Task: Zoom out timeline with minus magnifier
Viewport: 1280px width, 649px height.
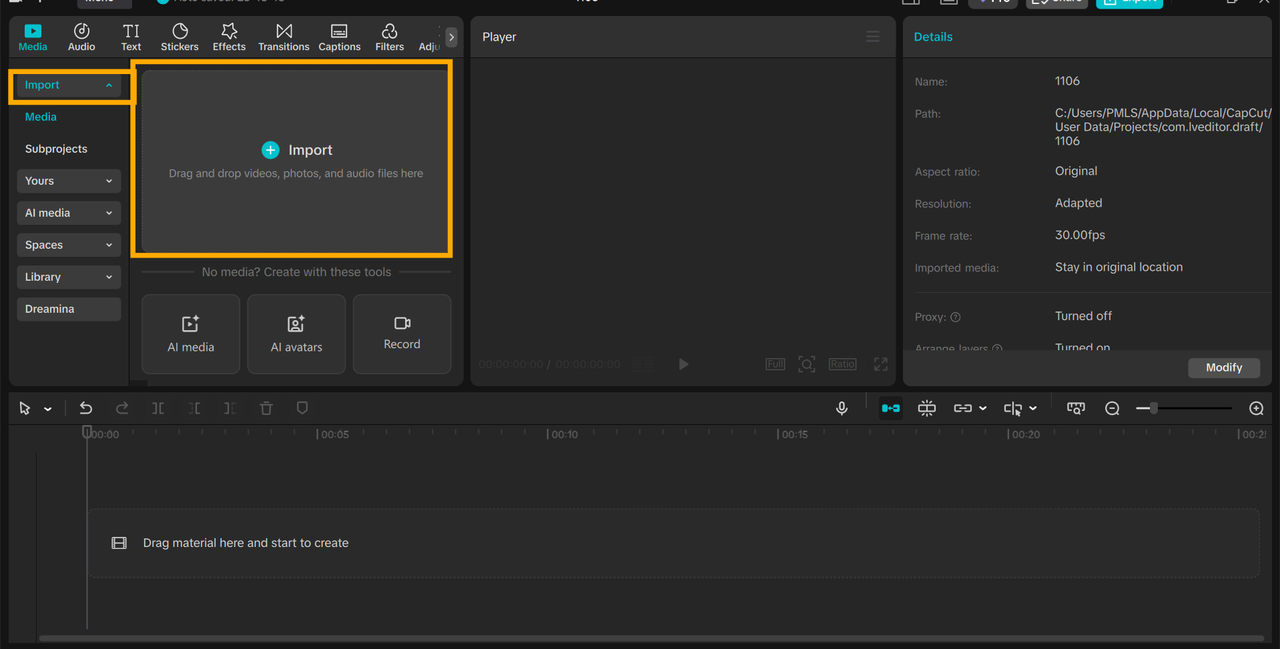Action: tap(1112, 408)
